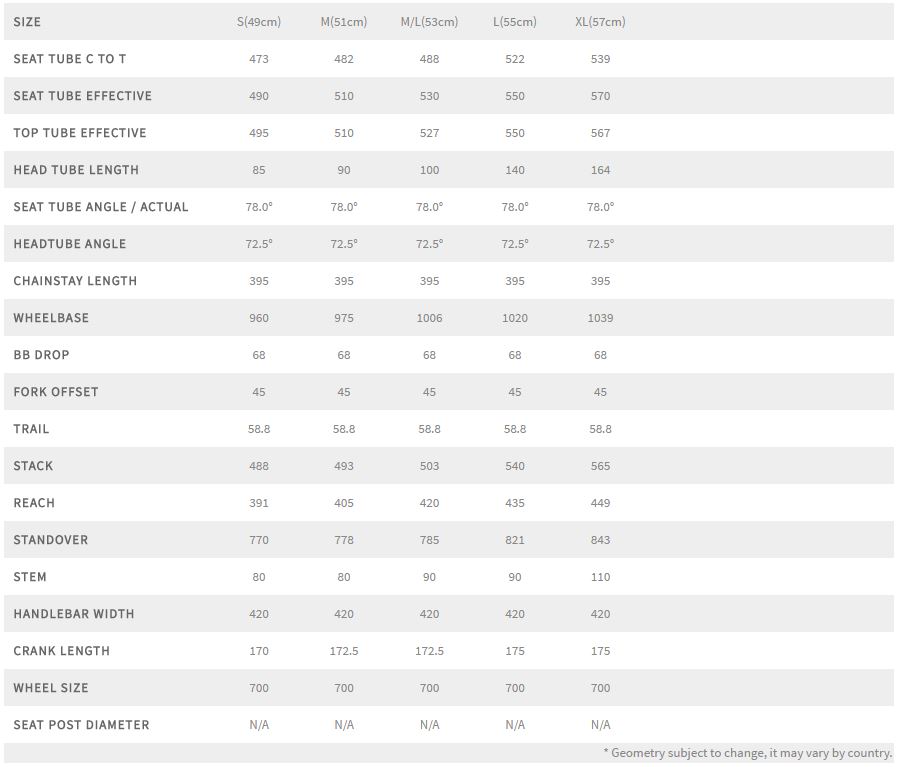Select the WHEELBASE row label
The width and height of the screenshot is (898, 767).
coord(51,318)
